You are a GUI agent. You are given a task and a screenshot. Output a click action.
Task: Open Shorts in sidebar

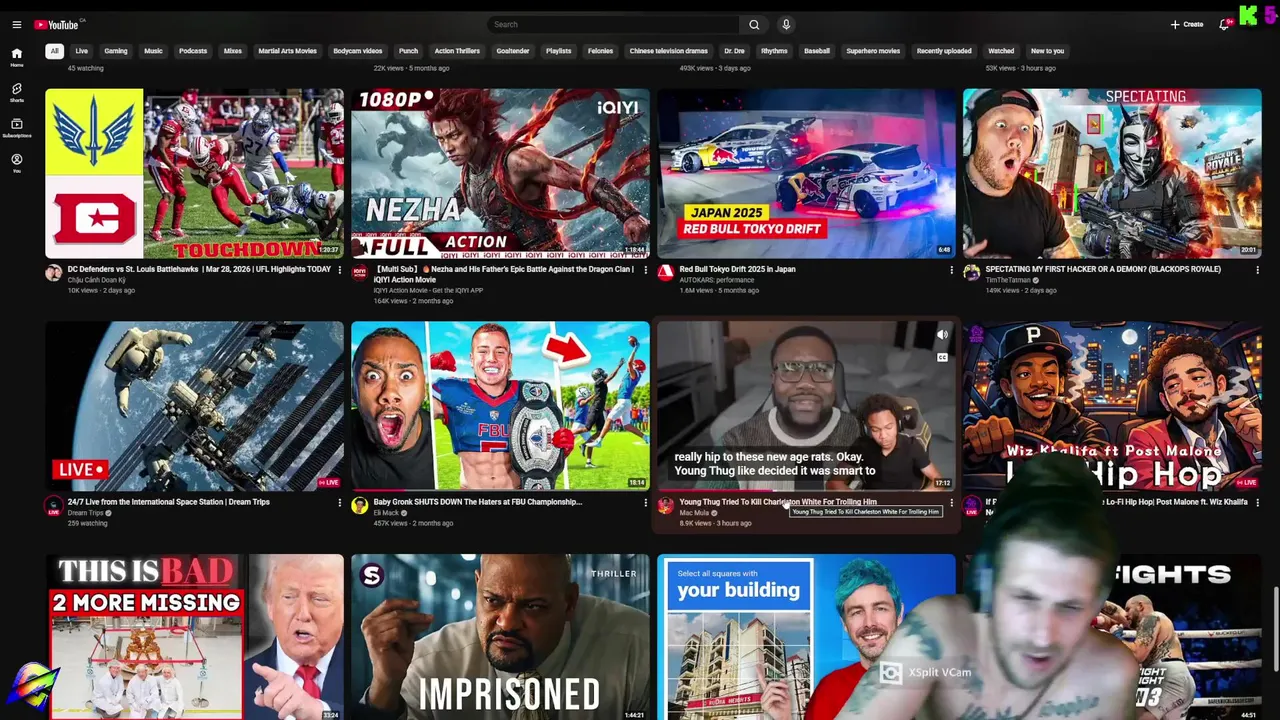[x=17, y=93]
